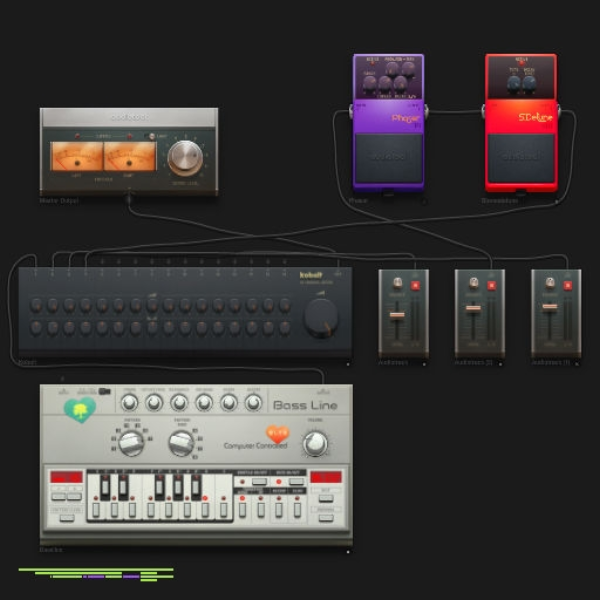Click the Kobolt large master volume knob
600x600 pixels.
pos(321,318)
